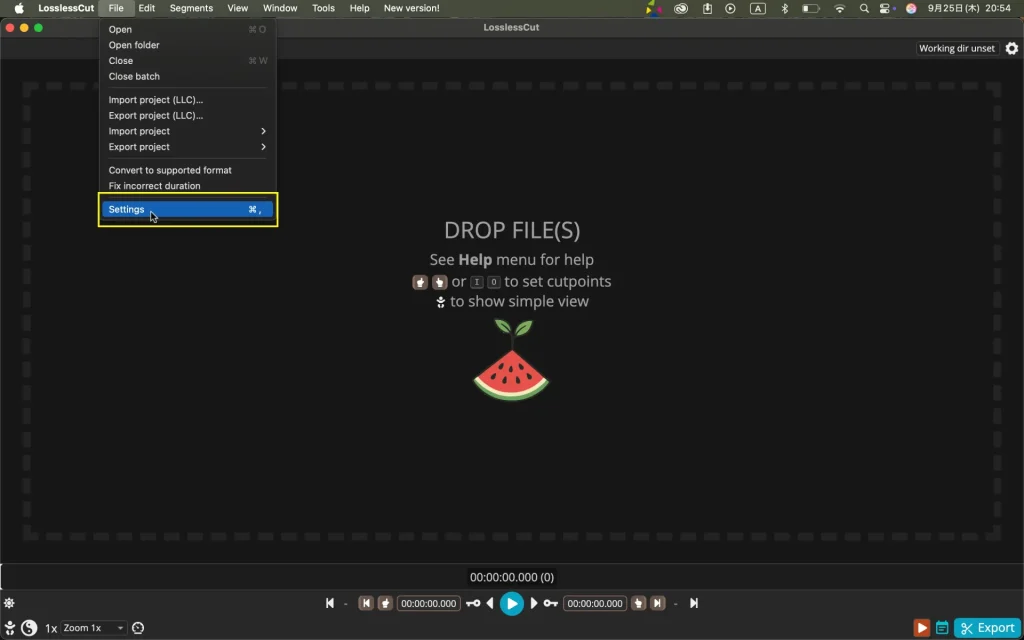
Task: Toggle the yin-yang invert segments icon
Action: [x=29, y=628]
